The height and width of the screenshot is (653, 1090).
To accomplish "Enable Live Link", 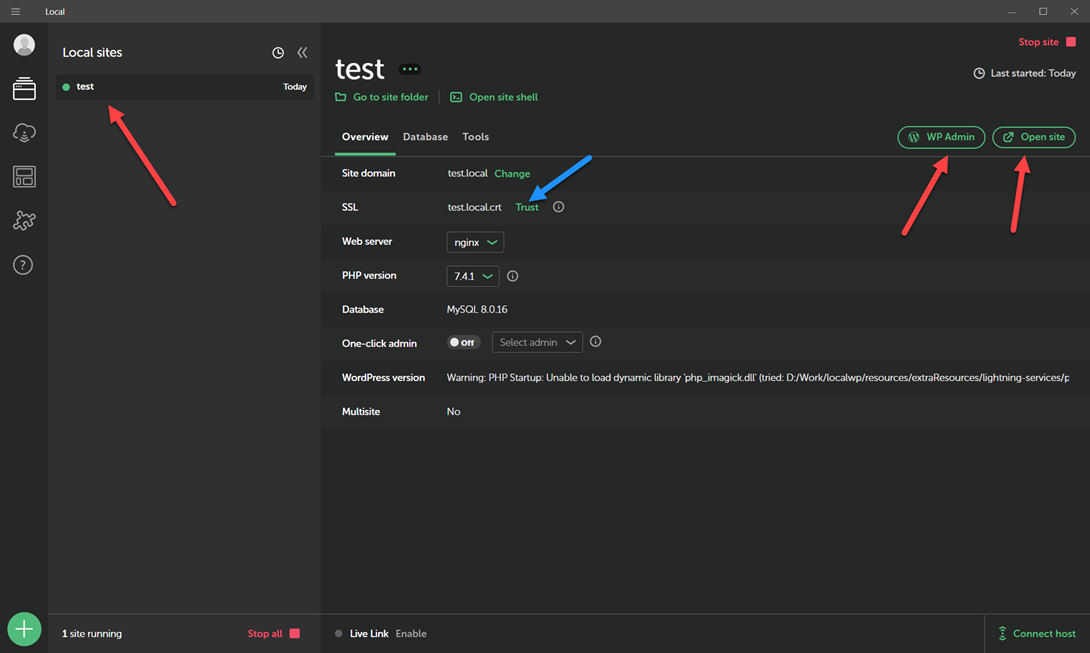I will tap(410, 633).
